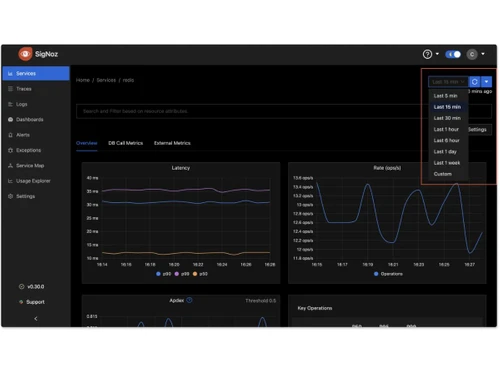
Task: Switch to the DB Call Metrics tab
Action: pos(125,143)
